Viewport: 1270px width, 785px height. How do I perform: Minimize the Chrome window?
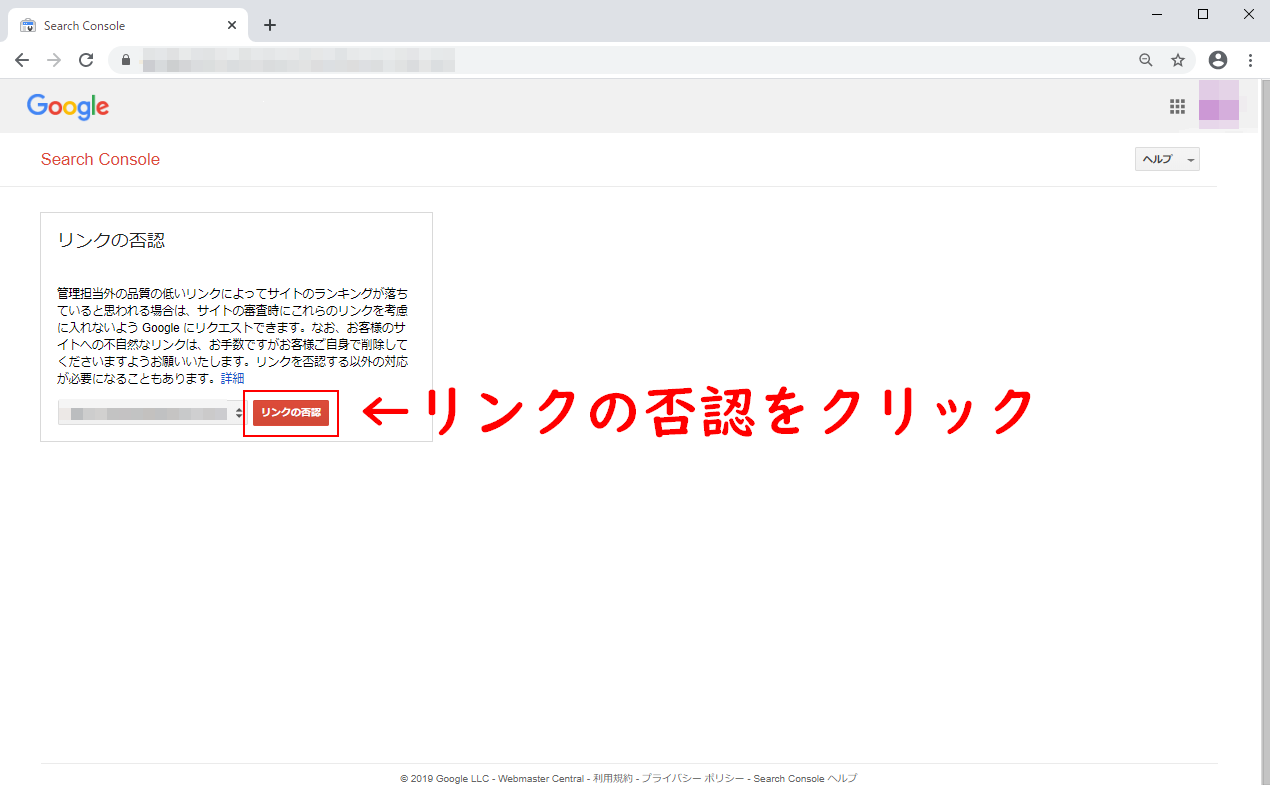click(1157, 14)
